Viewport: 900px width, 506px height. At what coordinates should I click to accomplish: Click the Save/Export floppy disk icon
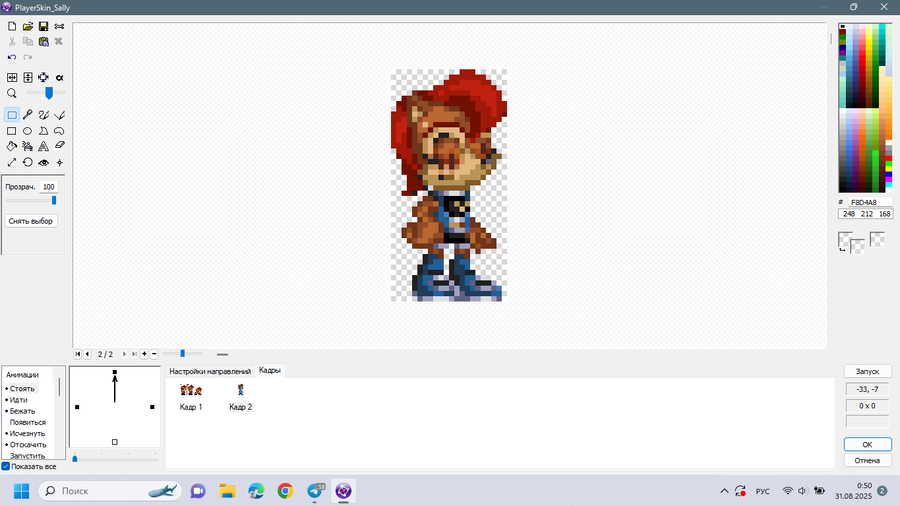(x=43, y=26)
